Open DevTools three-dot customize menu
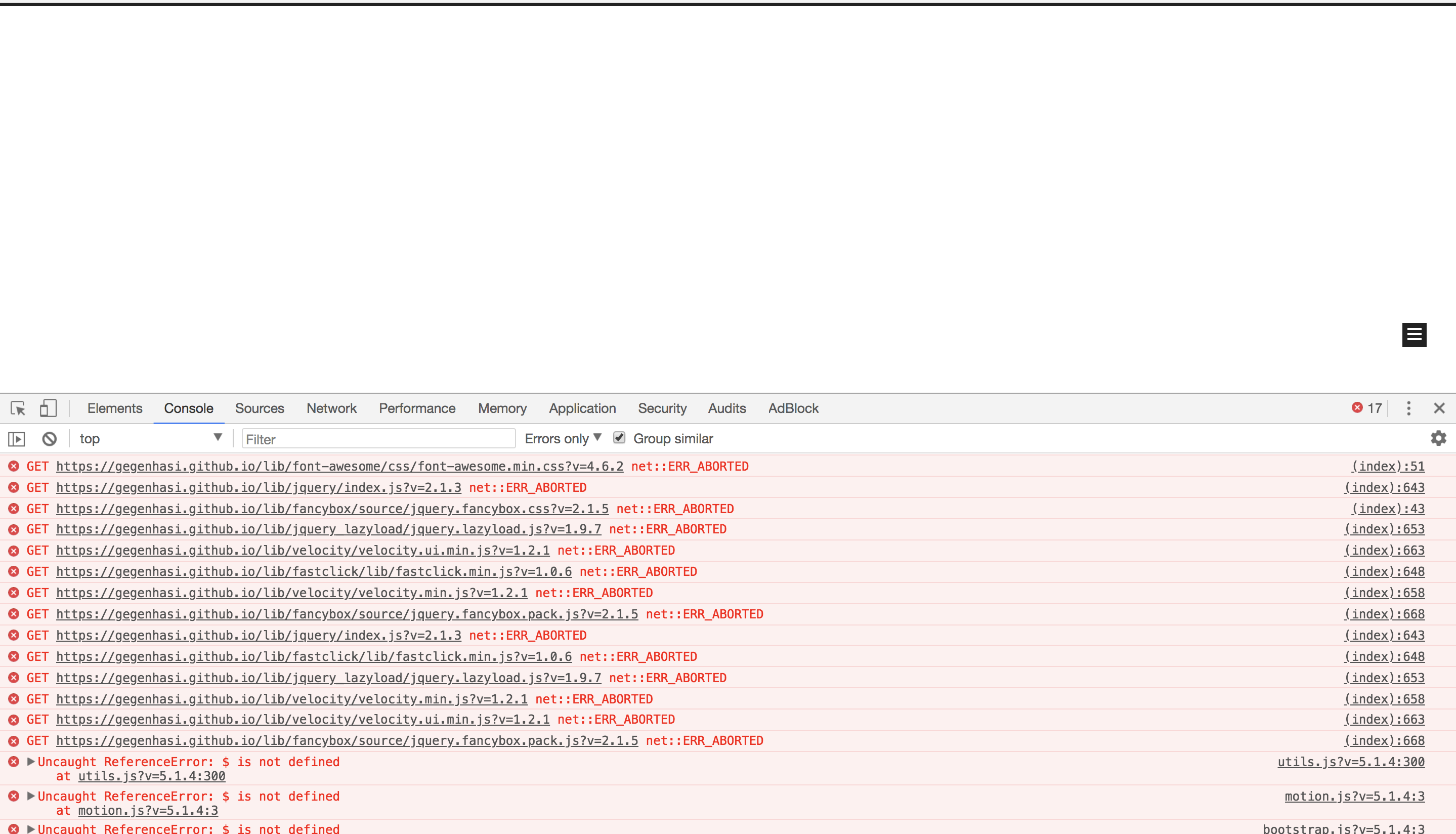 [1408, 408]
